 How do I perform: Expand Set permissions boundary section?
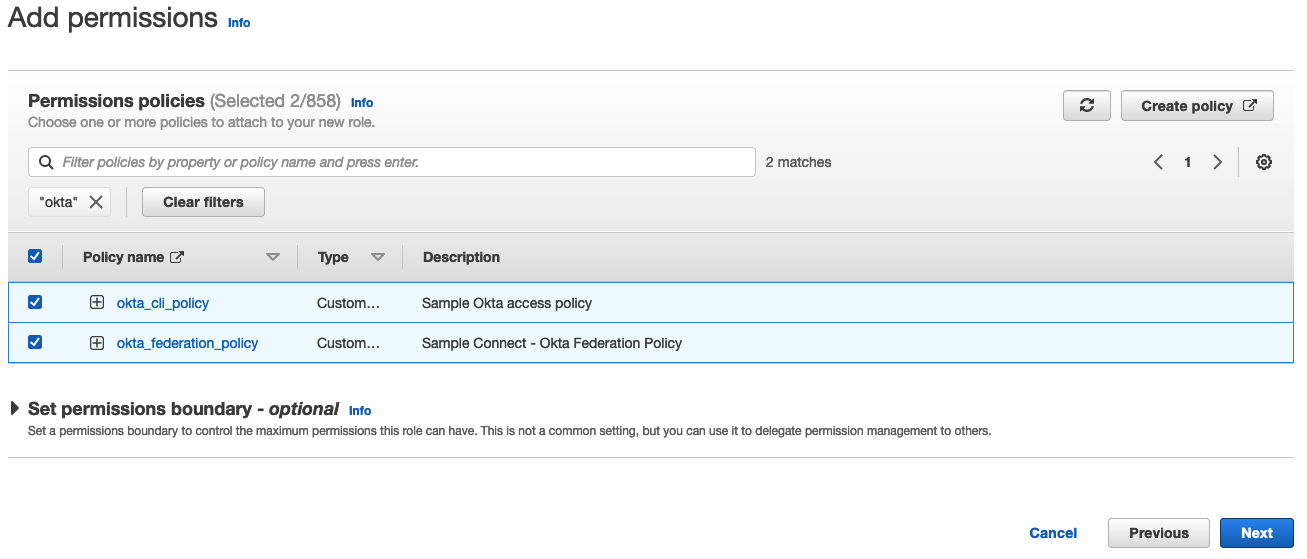15,409
